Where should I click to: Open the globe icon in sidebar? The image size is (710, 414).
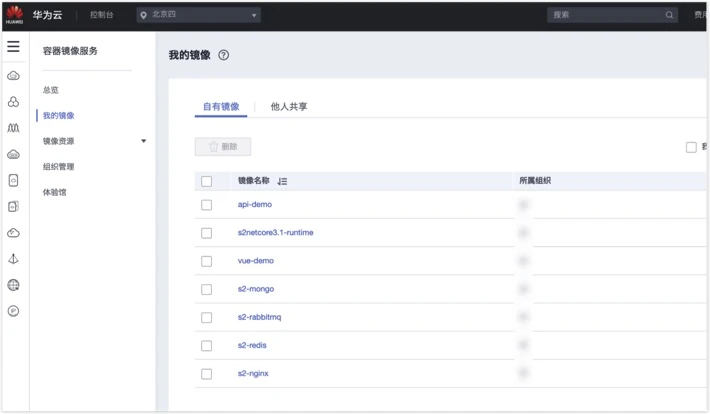14,285
